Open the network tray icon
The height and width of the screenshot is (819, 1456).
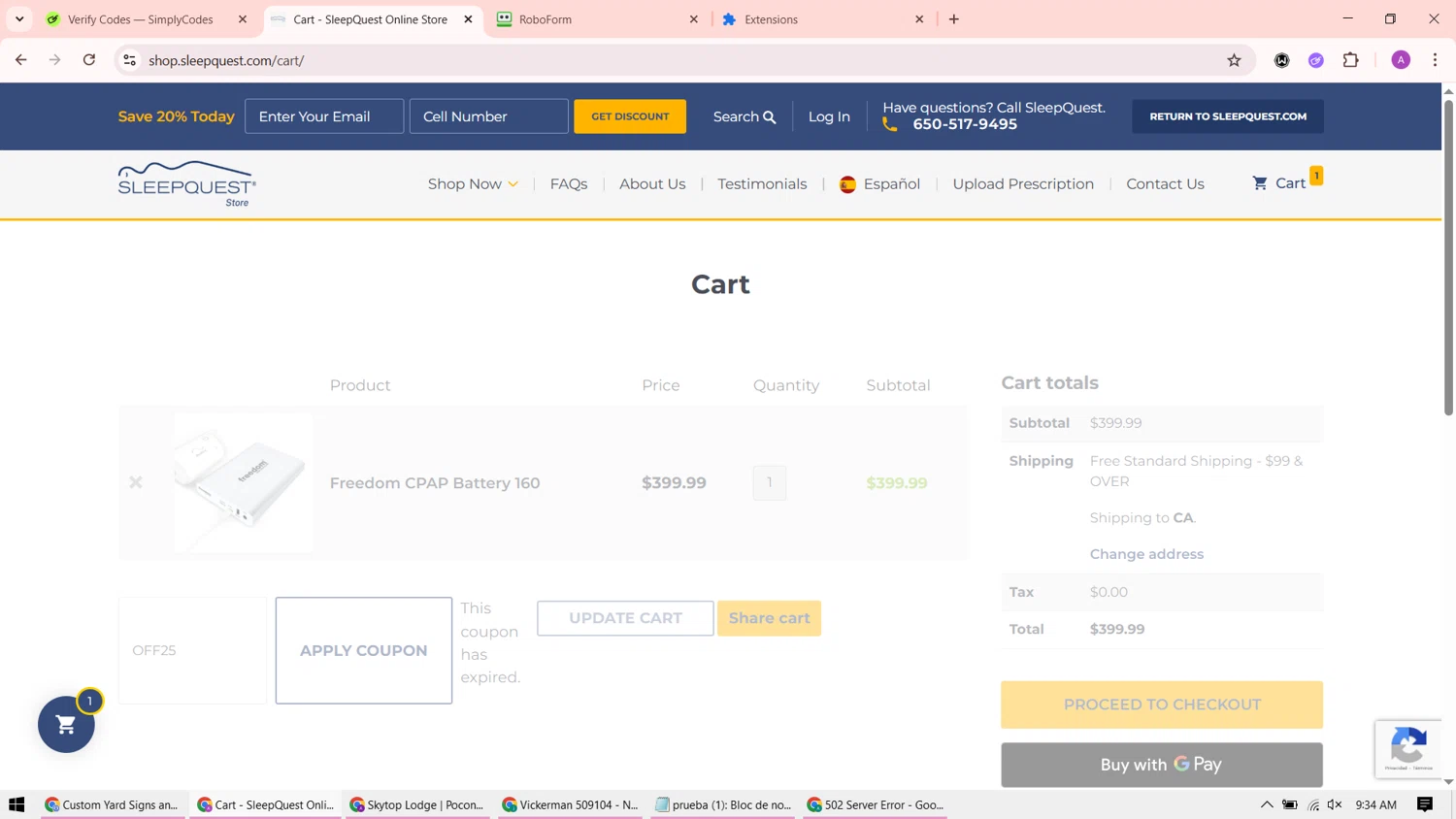click(1313, 804)
